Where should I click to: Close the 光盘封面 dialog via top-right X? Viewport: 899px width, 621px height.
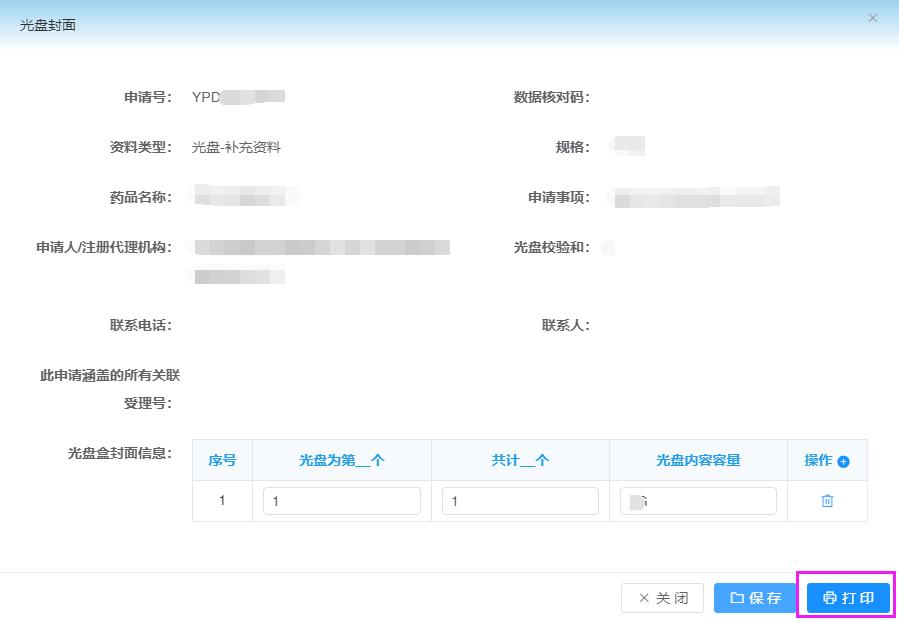point(872,17)
